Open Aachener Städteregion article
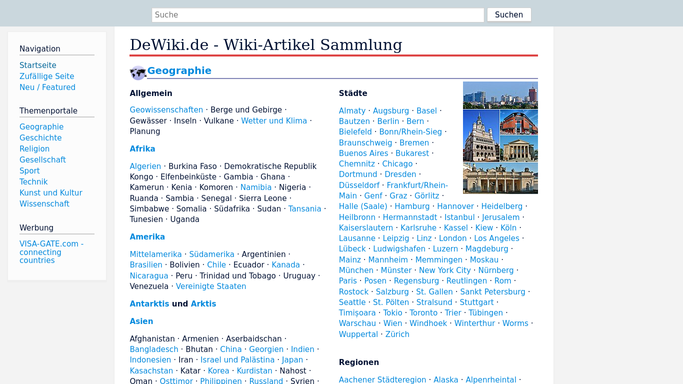The height and width of the screenshot is (384, 683). pos(382,380)
